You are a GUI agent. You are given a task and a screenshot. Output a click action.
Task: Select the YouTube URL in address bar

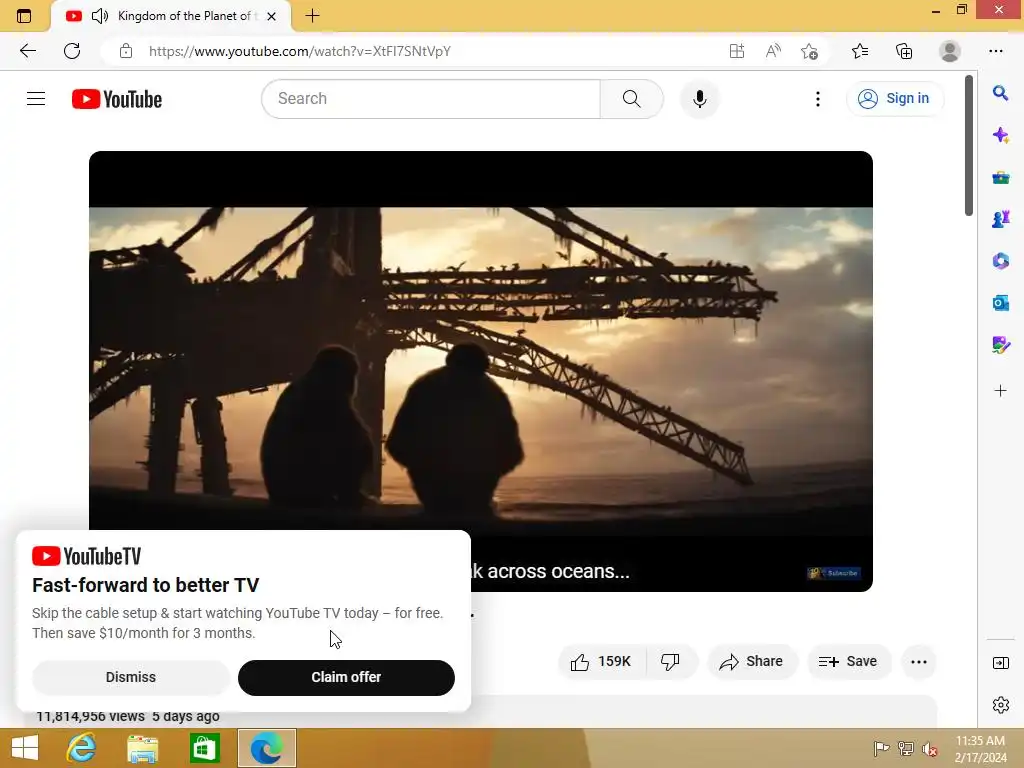tap(300, 51)
